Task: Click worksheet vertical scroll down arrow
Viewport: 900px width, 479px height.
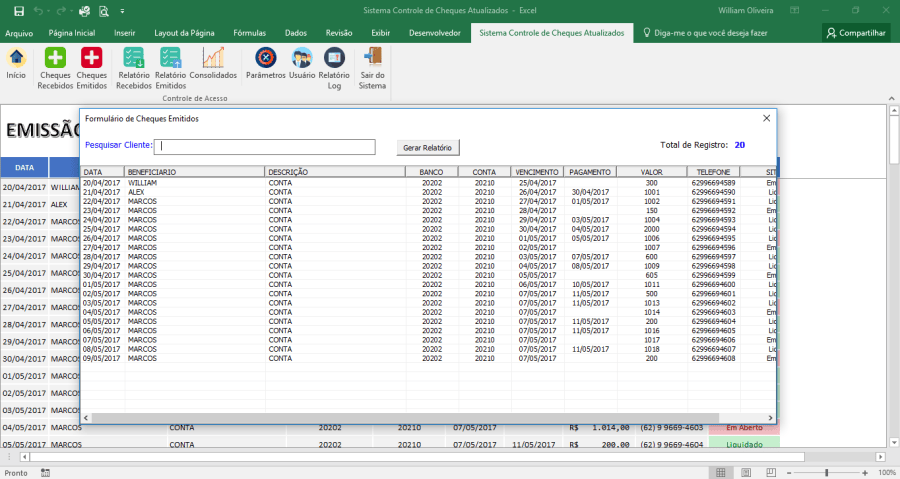Action: [x=894, y=442]
